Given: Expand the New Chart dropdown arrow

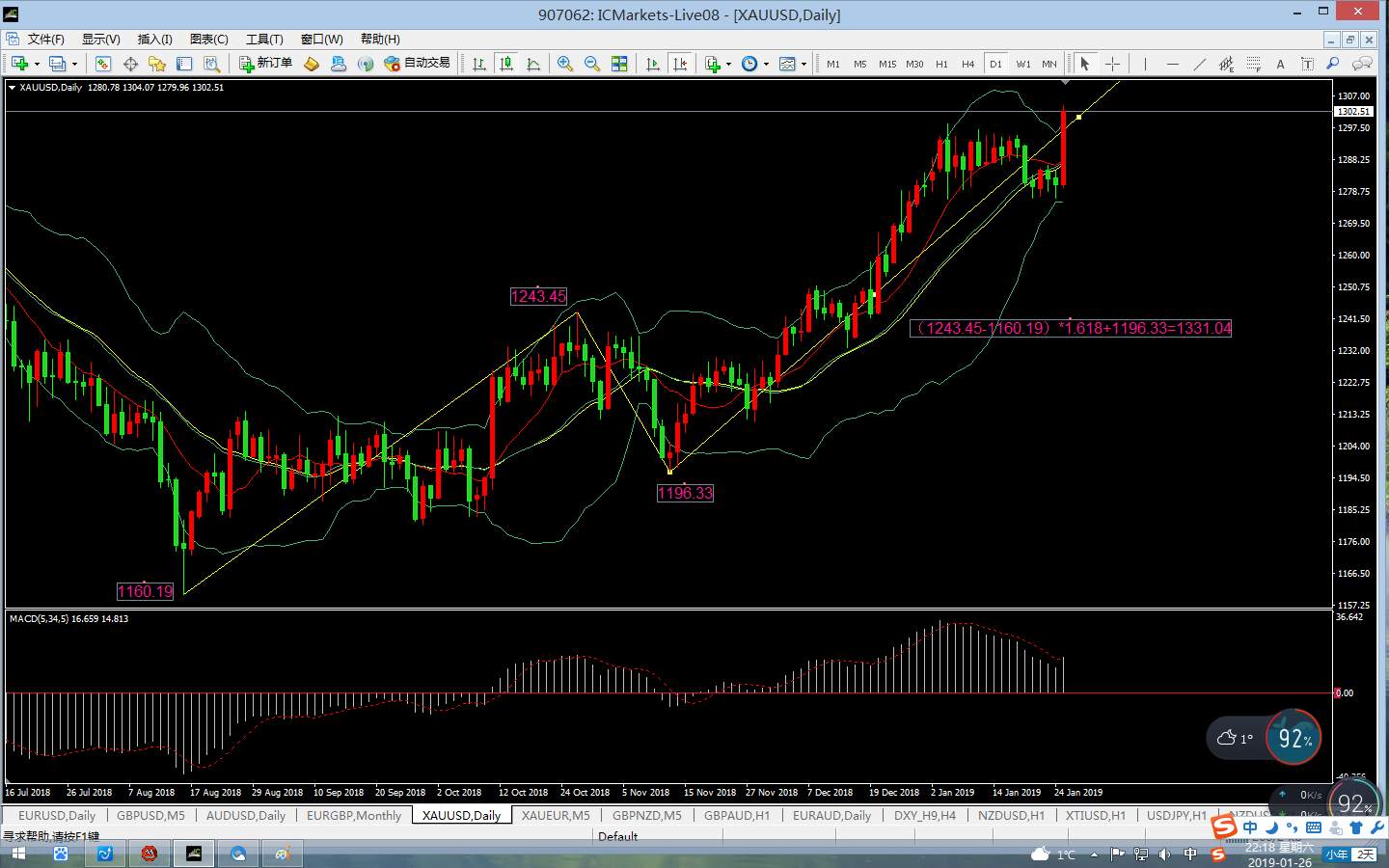Looking at the screenshot, I should pyautogui.click(x=37, y=64).
